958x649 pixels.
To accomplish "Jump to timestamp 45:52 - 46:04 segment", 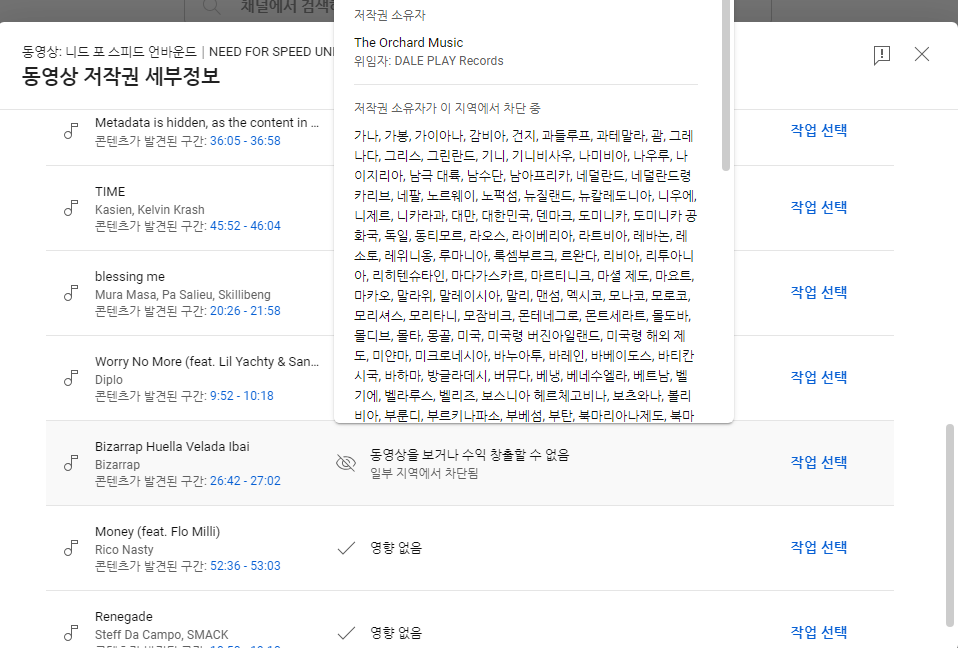I will [245, 226].
